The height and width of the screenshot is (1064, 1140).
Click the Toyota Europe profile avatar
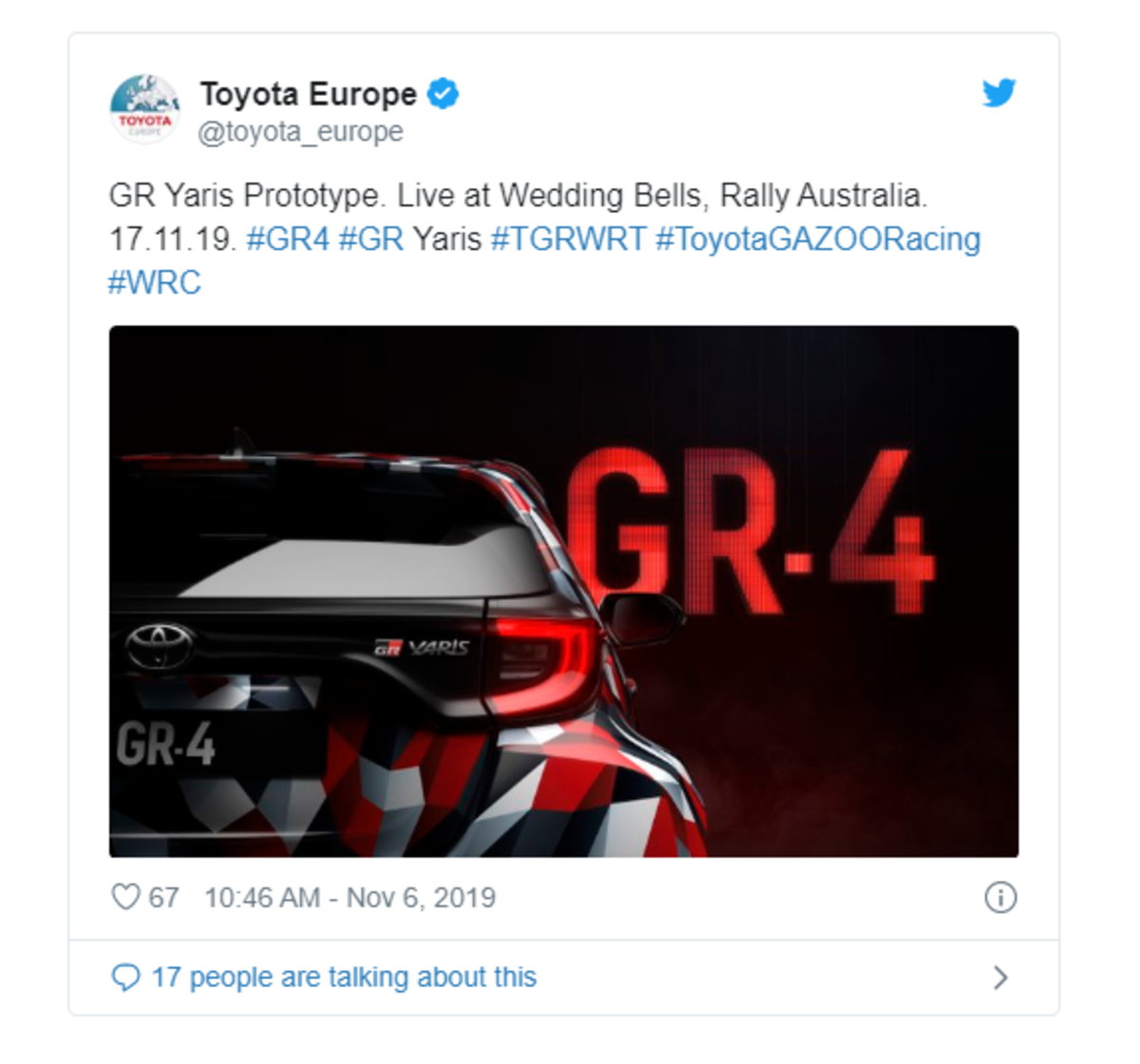144,108
